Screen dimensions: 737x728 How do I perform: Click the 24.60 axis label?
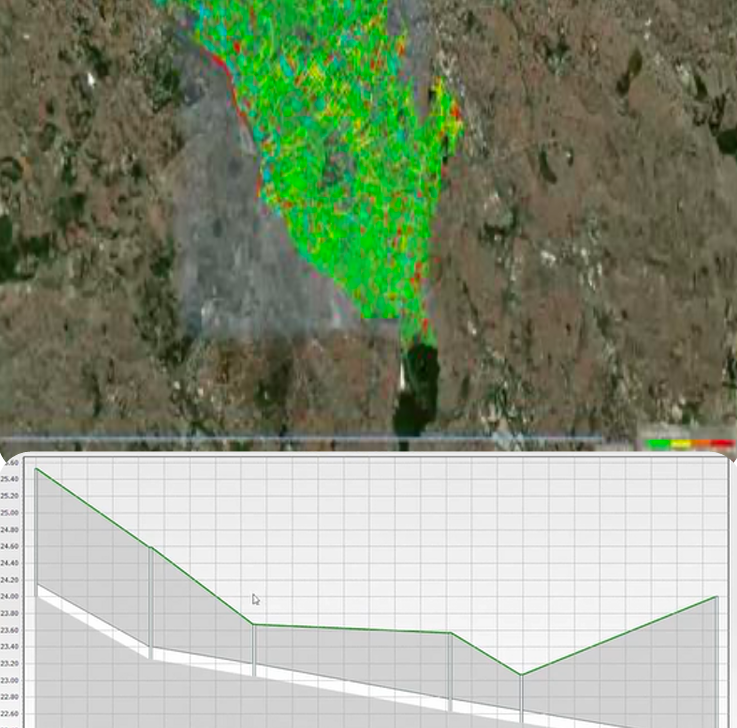9,546
